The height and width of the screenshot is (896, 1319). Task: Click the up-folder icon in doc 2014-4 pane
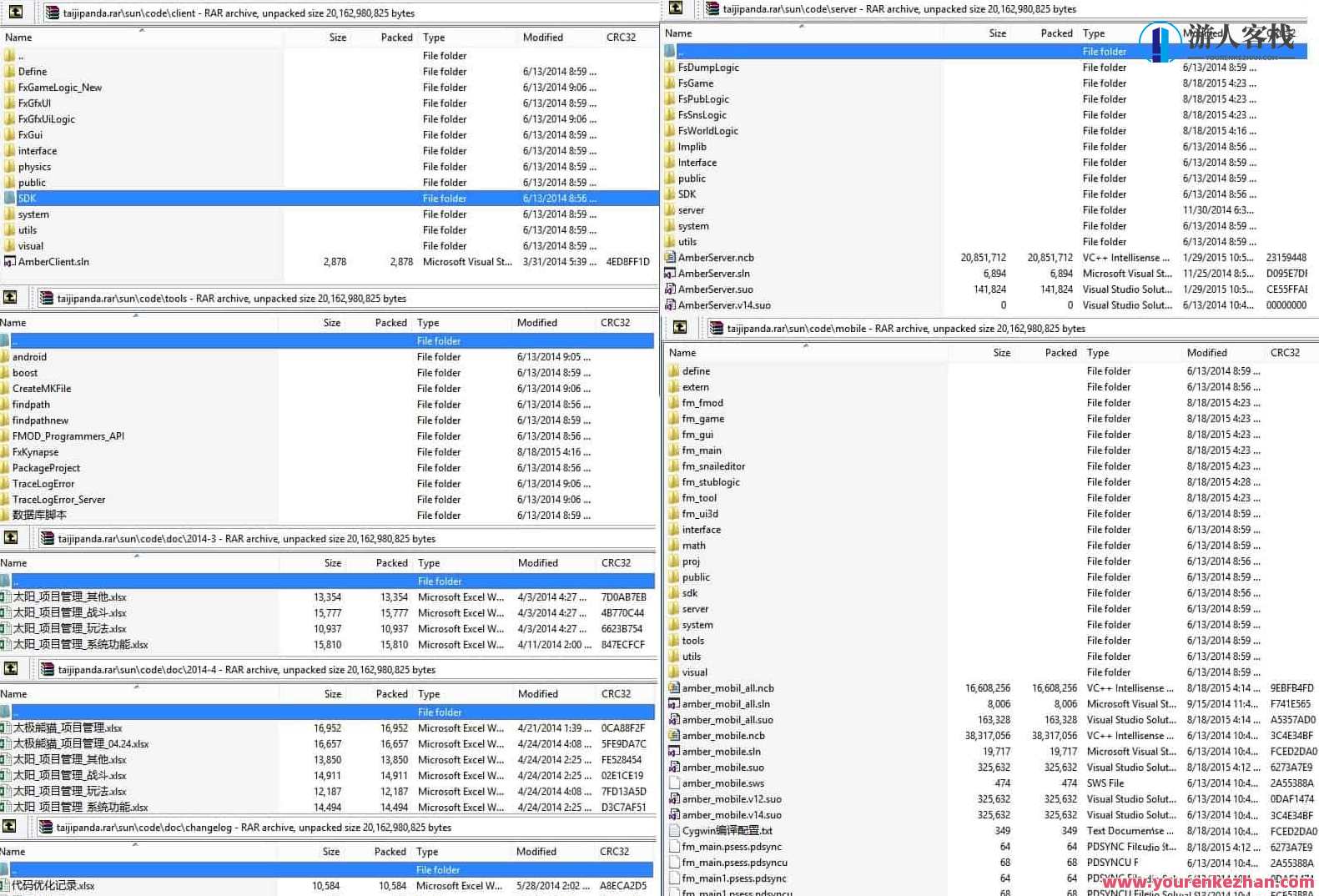pos(10,668)
